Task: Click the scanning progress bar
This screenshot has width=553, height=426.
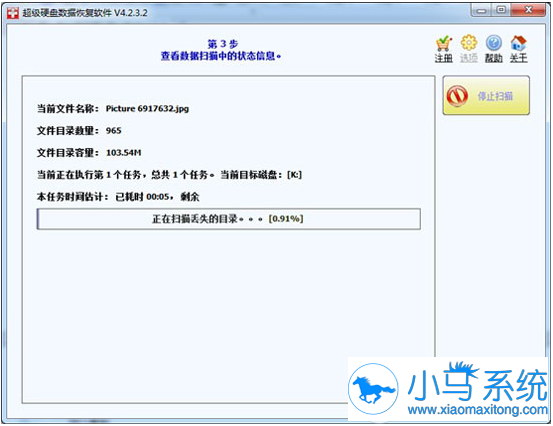Action: [229, 219]
